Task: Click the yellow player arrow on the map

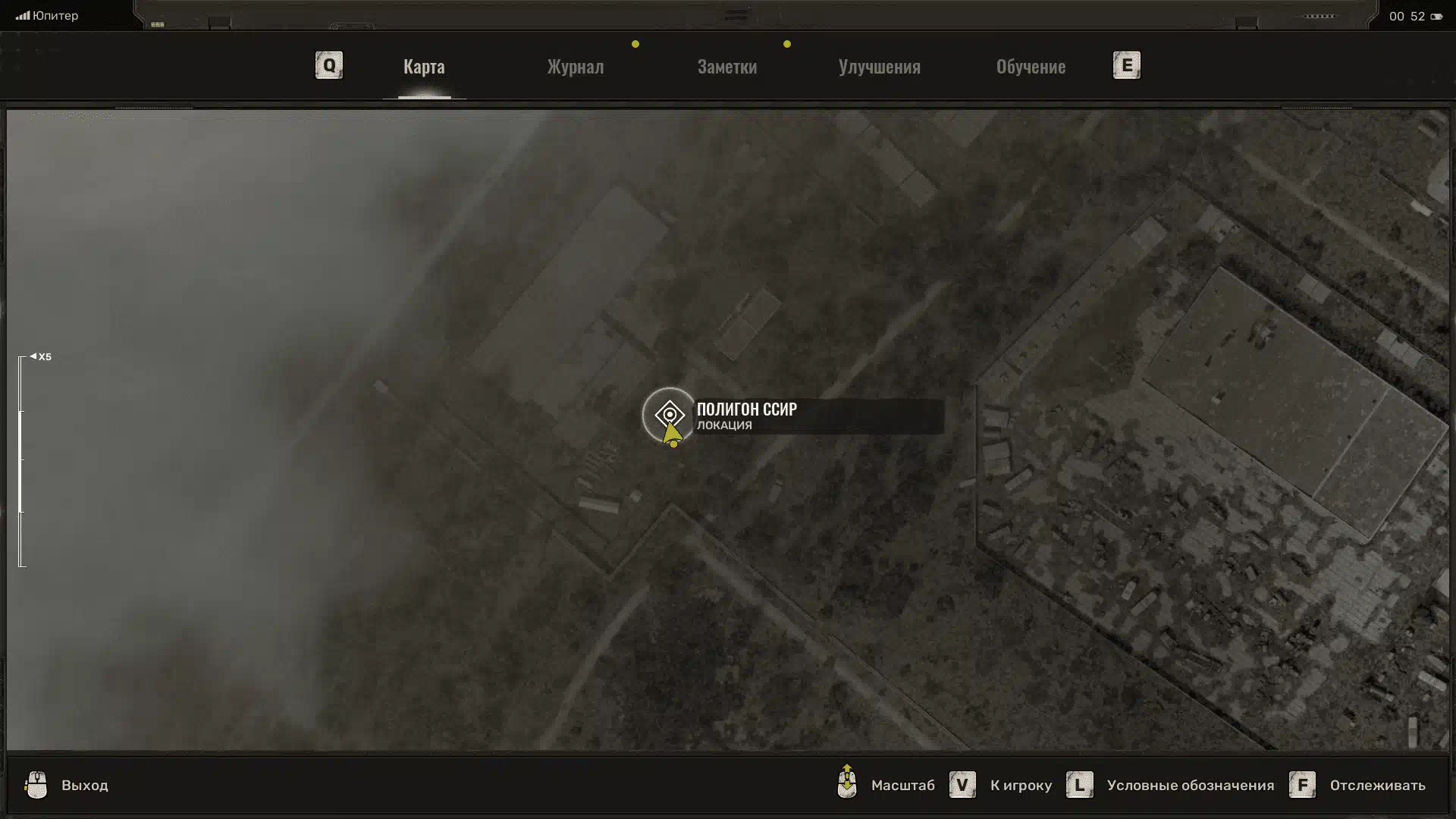Action: pyautogui.click(x=672, y=434)
